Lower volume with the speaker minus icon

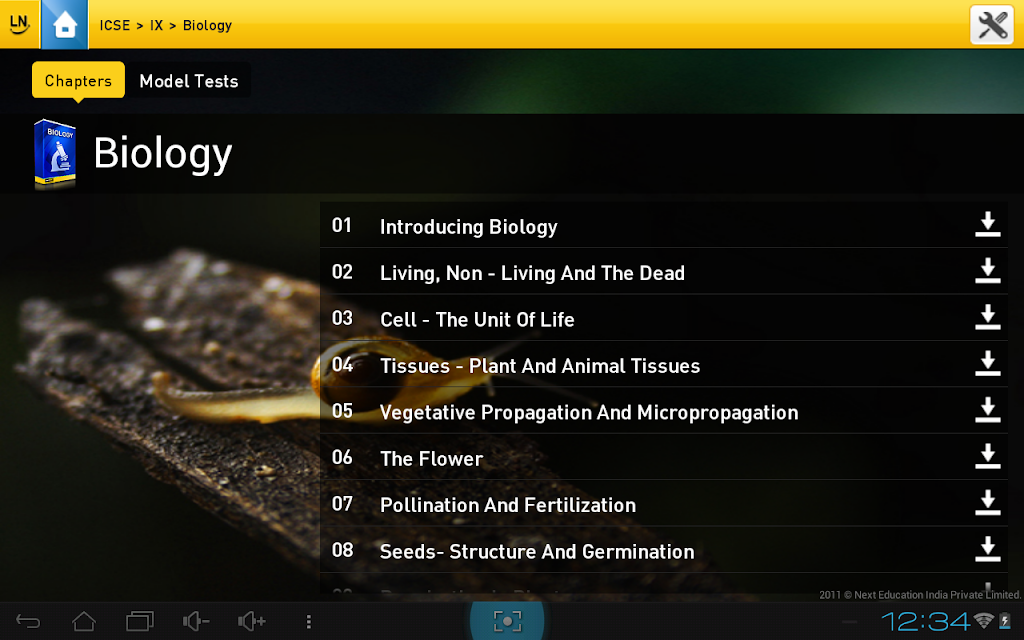(196, 621)
